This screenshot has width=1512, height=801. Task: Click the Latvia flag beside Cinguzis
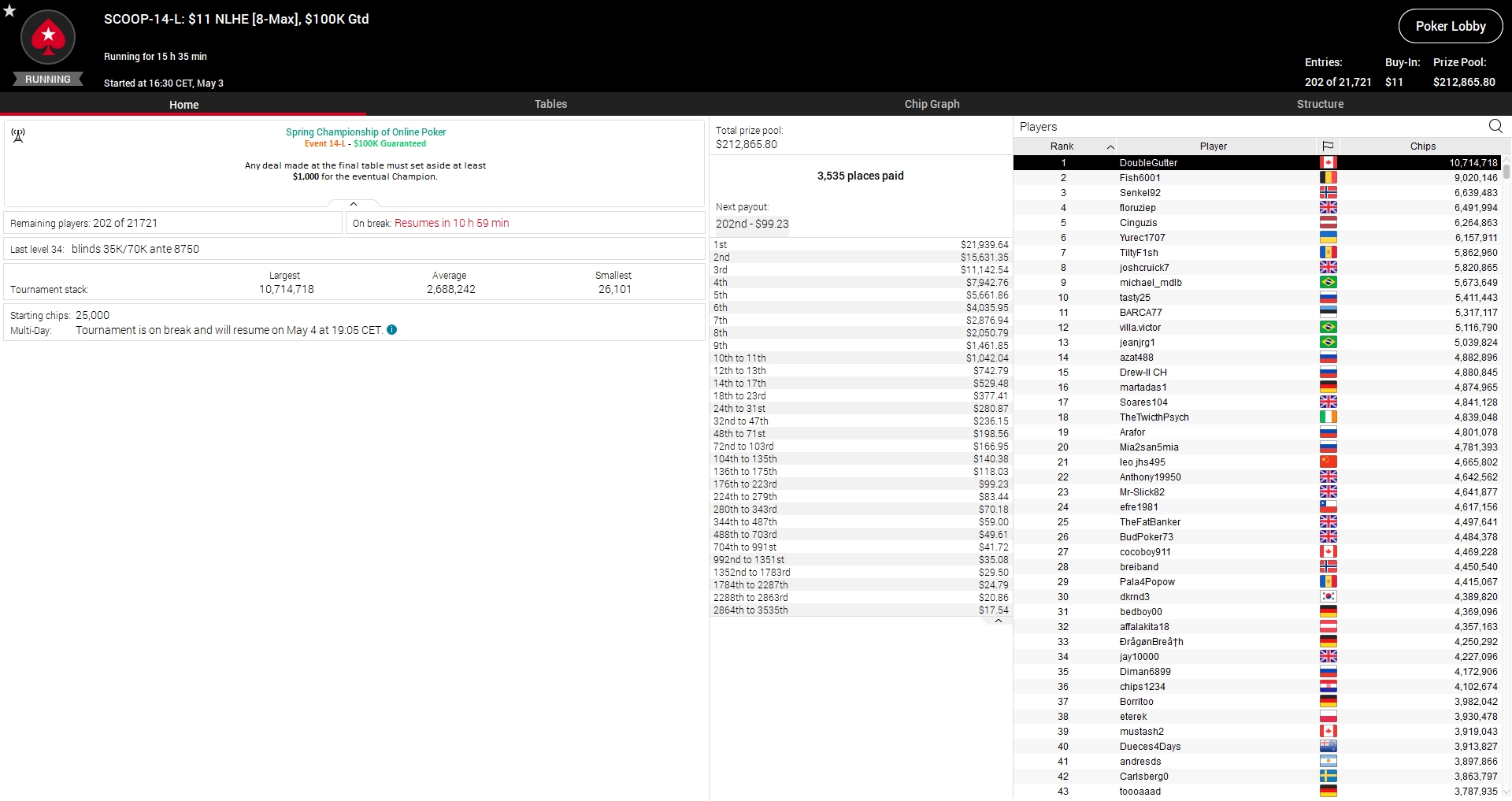click(1329, 222)
